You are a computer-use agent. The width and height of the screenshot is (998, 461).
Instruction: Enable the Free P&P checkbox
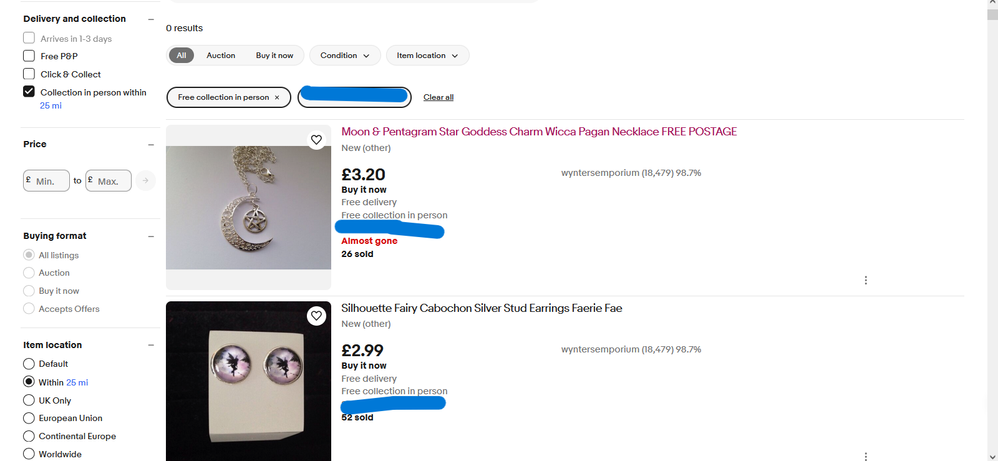pyautogui.click(x=29, y=56)
